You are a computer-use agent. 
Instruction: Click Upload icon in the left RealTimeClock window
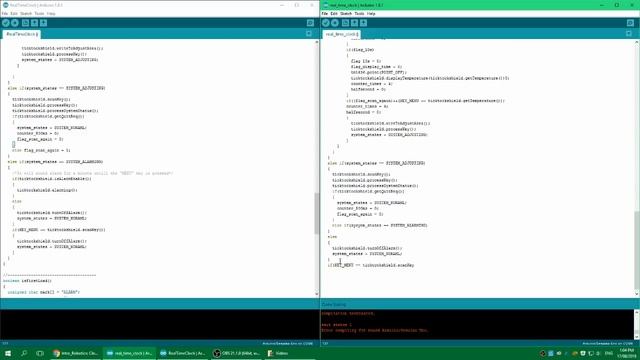[x=15, y=23]
